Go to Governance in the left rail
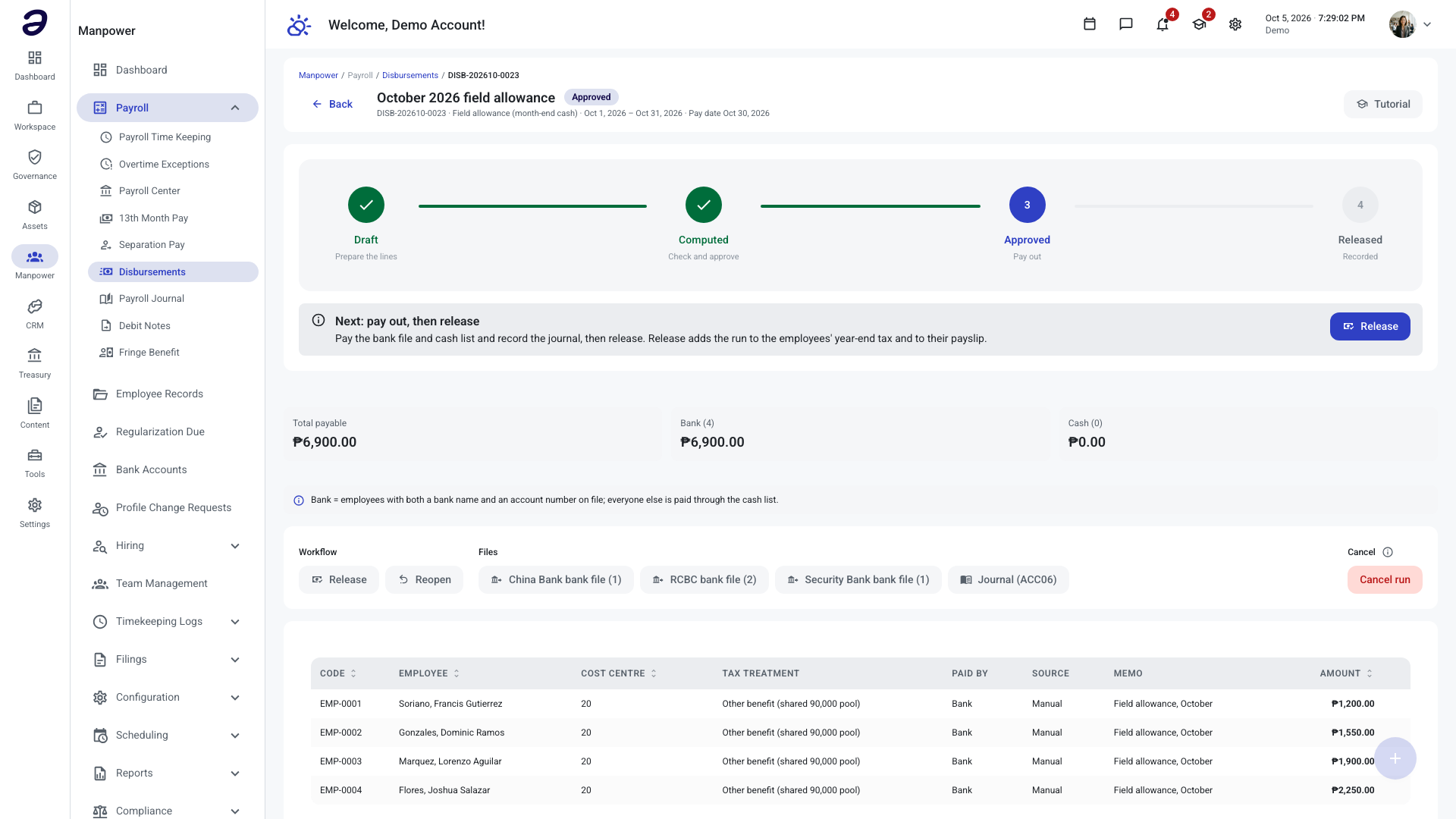The height and width of the screenshot is (819, 1456). (x=35, y=165)
